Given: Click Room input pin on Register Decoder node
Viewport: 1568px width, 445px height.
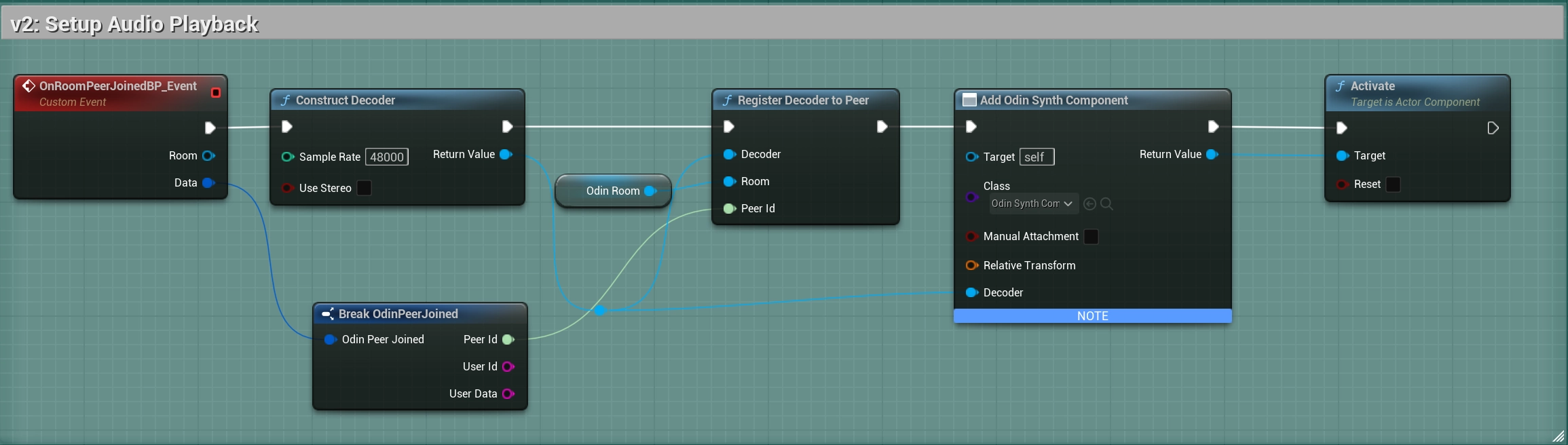Looking at the screenshot, I should 730,181.
